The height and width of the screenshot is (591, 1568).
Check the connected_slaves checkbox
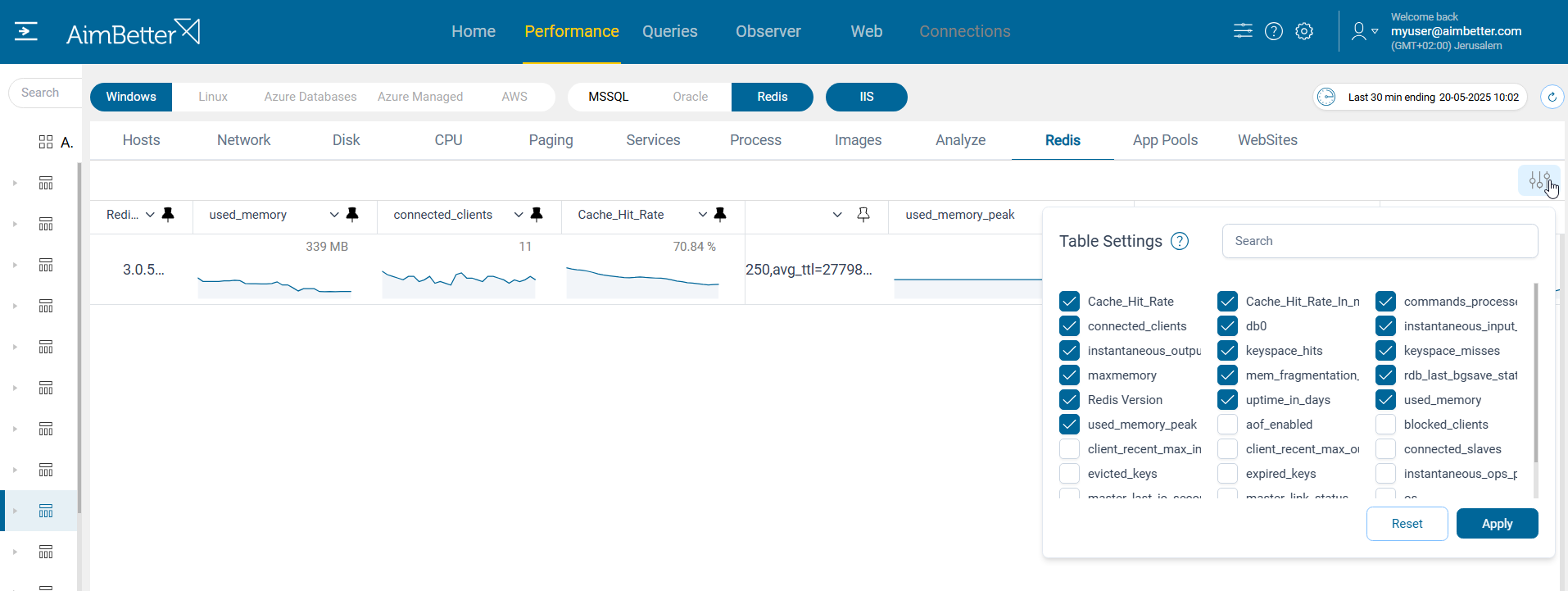coord(1385,449)
